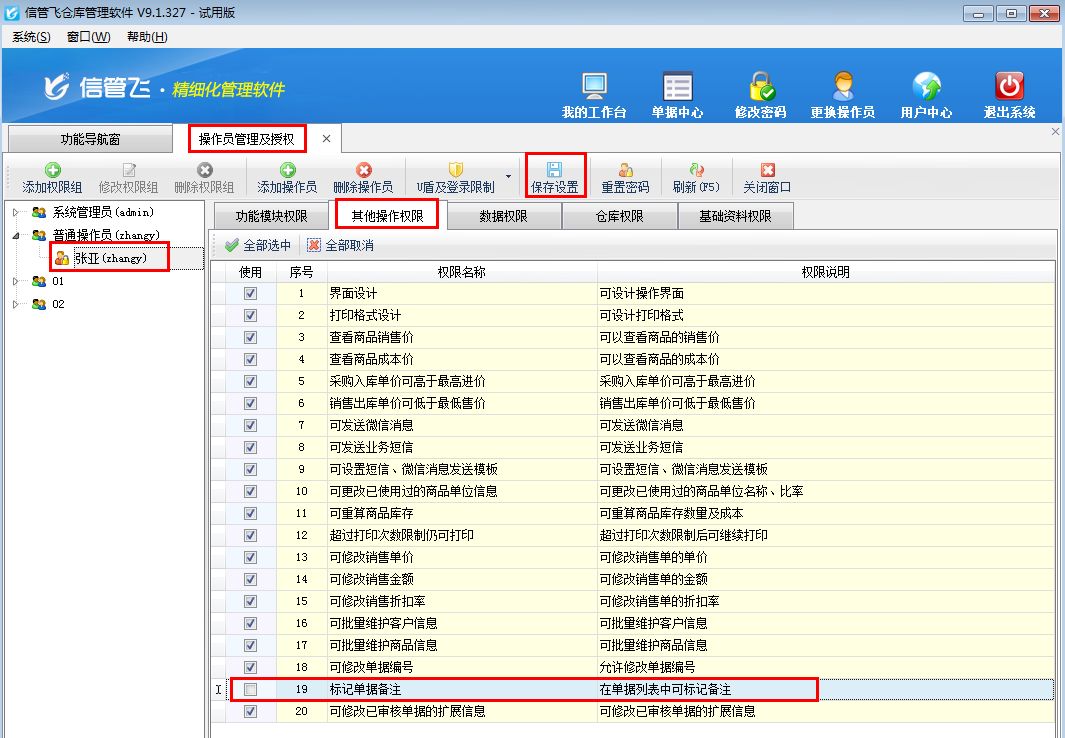
Task: Open 我的工作台 from the top toolbar
Action: pos(594,92)
